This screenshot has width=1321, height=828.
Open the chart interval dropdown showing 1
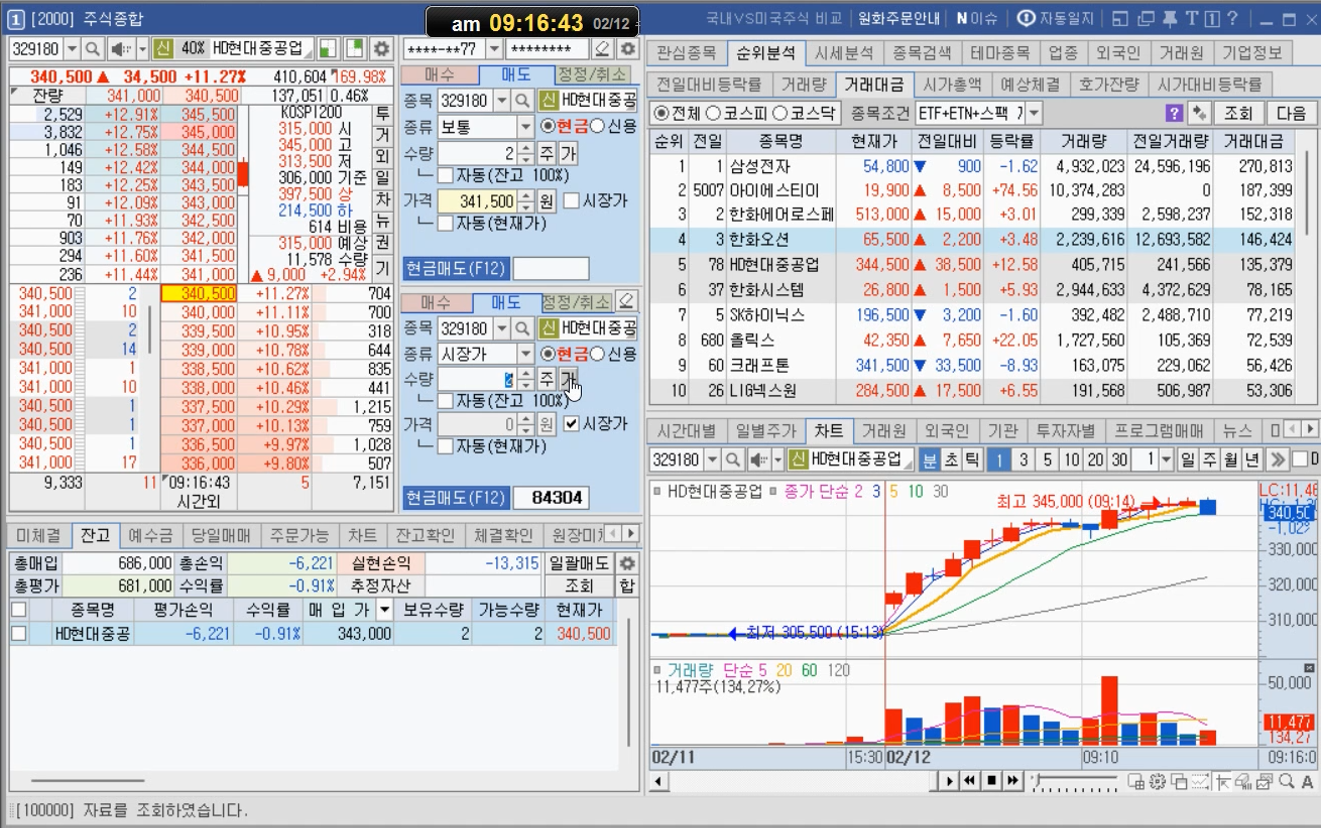(1167, 459)
